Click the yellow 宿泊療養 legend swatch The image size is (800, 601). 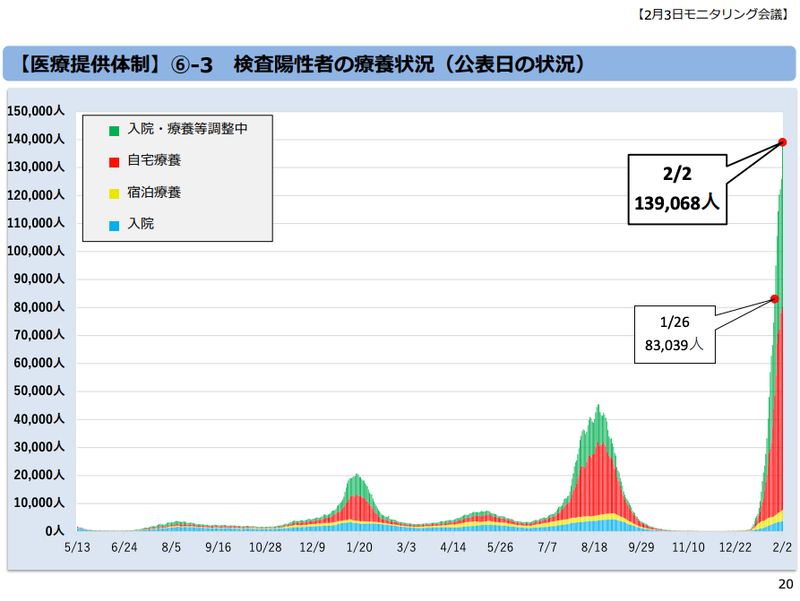(115, 193)
